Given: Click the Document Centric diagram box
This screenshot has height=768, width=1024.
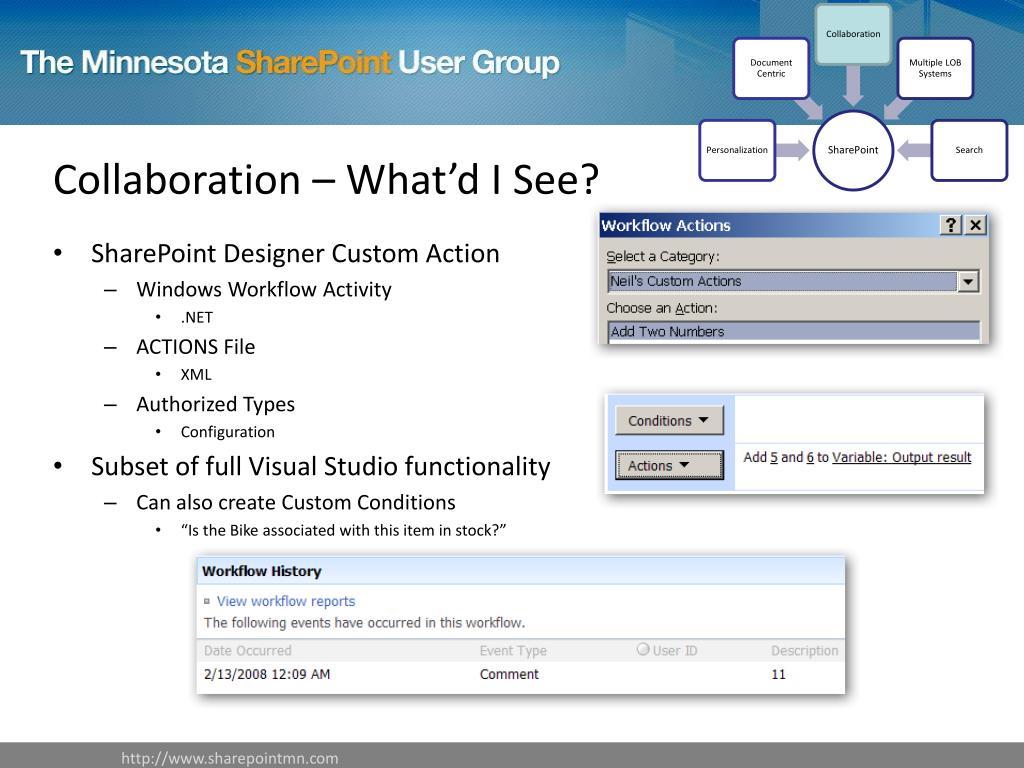Looking at the screenshot, I should (x=771, y=68).
